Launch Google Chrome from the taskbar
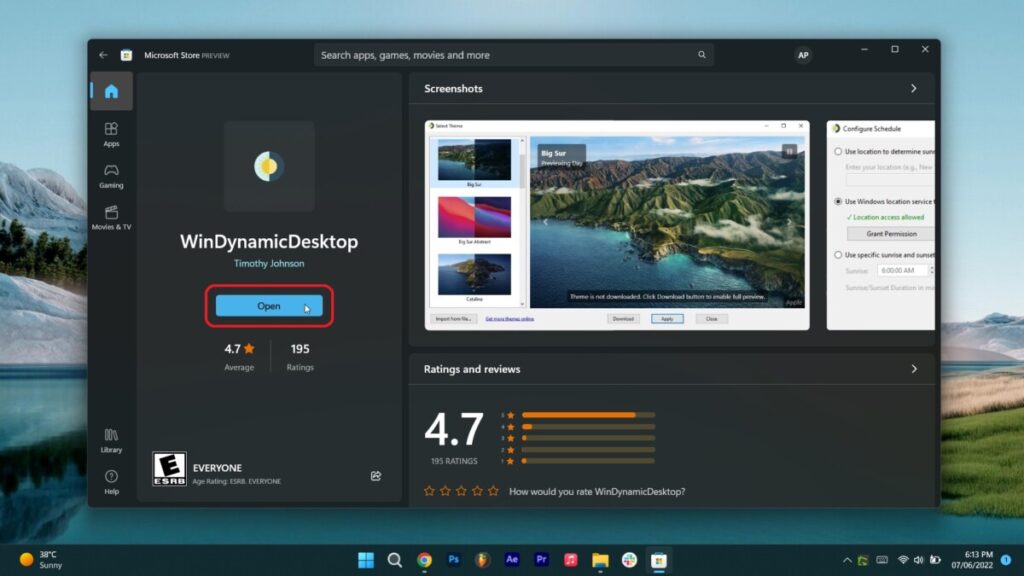The width and height of the screenshot is (1024, 576). (x=424, y=560)
